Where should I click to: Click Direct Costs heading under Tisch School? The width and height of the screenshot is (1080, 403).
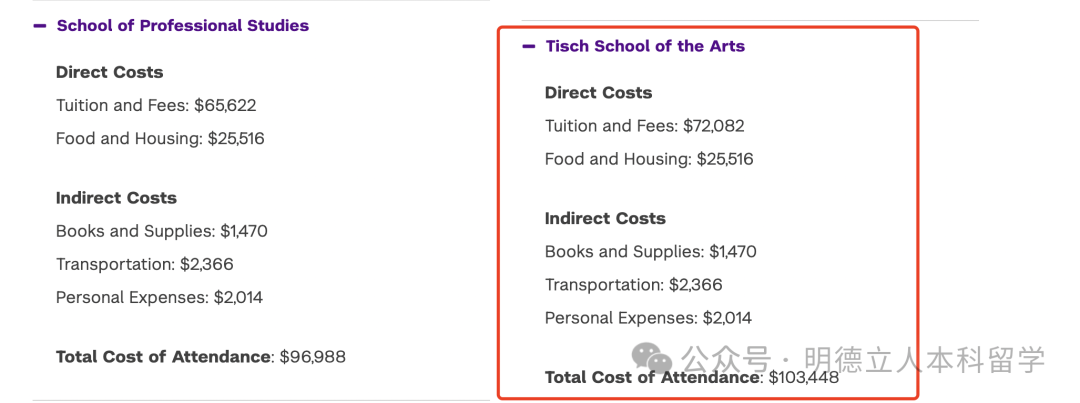coord(598,93)
